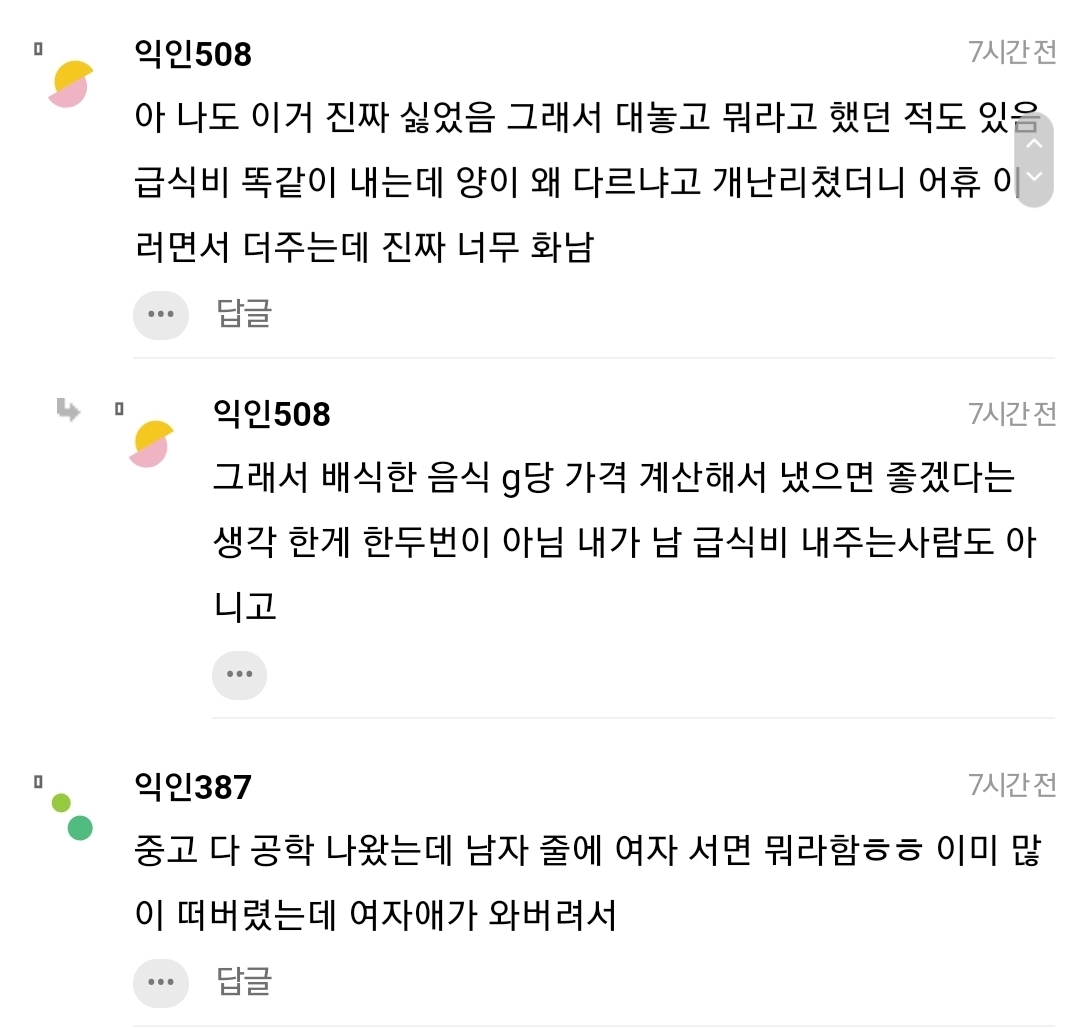Tap the three-dot options icon on 익인508's first comment
The height and width of the screenshot is (1028, 1080).
click(161, 315)
